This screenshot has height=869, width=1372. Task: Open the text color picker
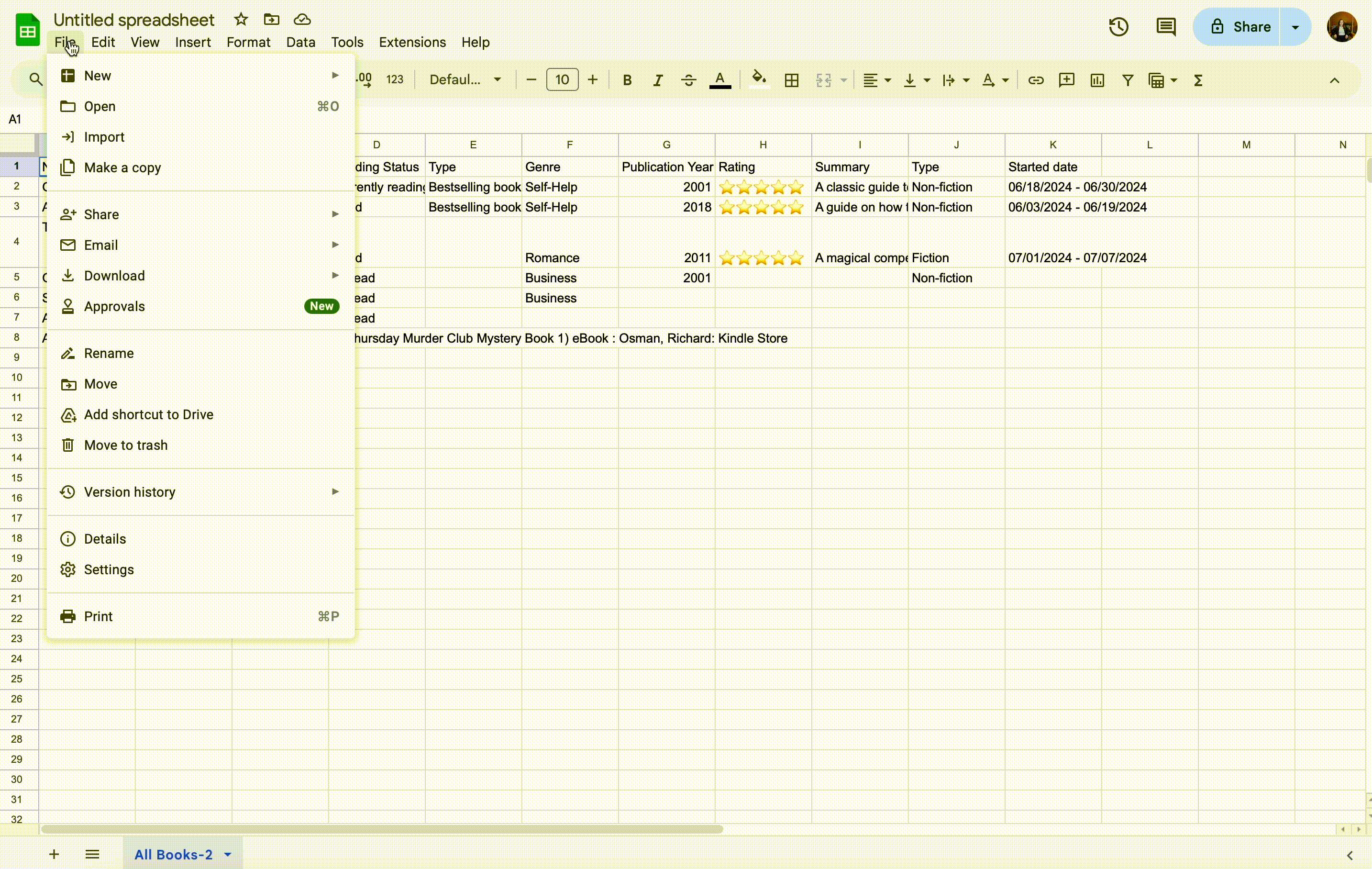click(719, 80)
